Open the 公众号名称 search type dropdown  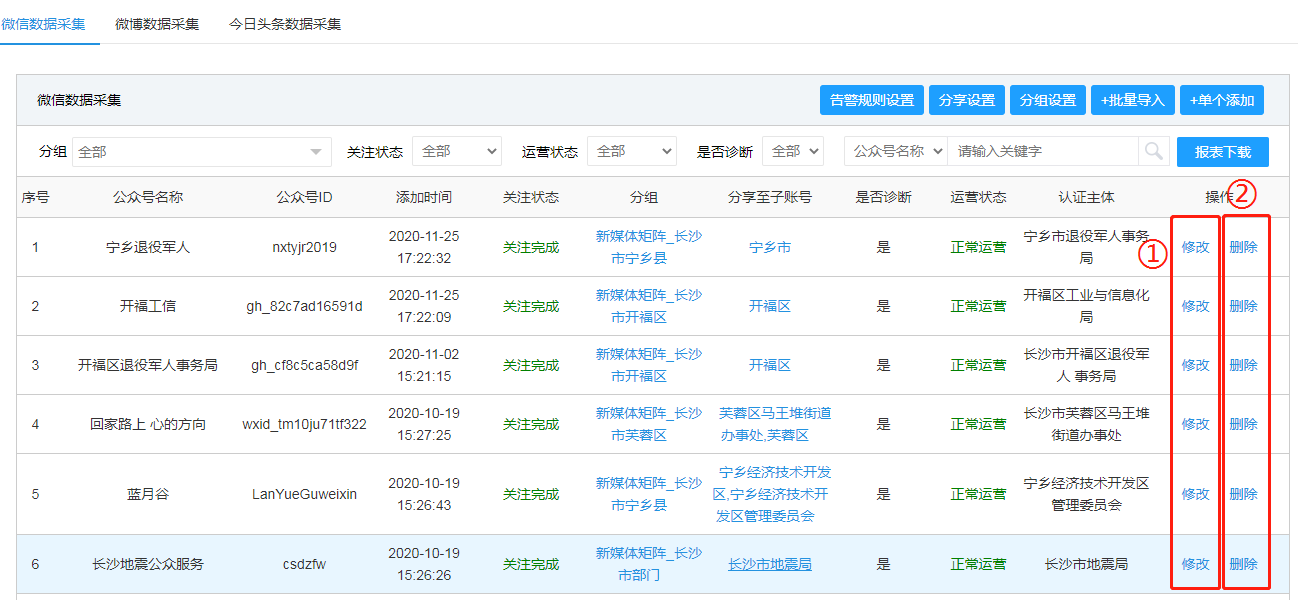pos(896,152)
